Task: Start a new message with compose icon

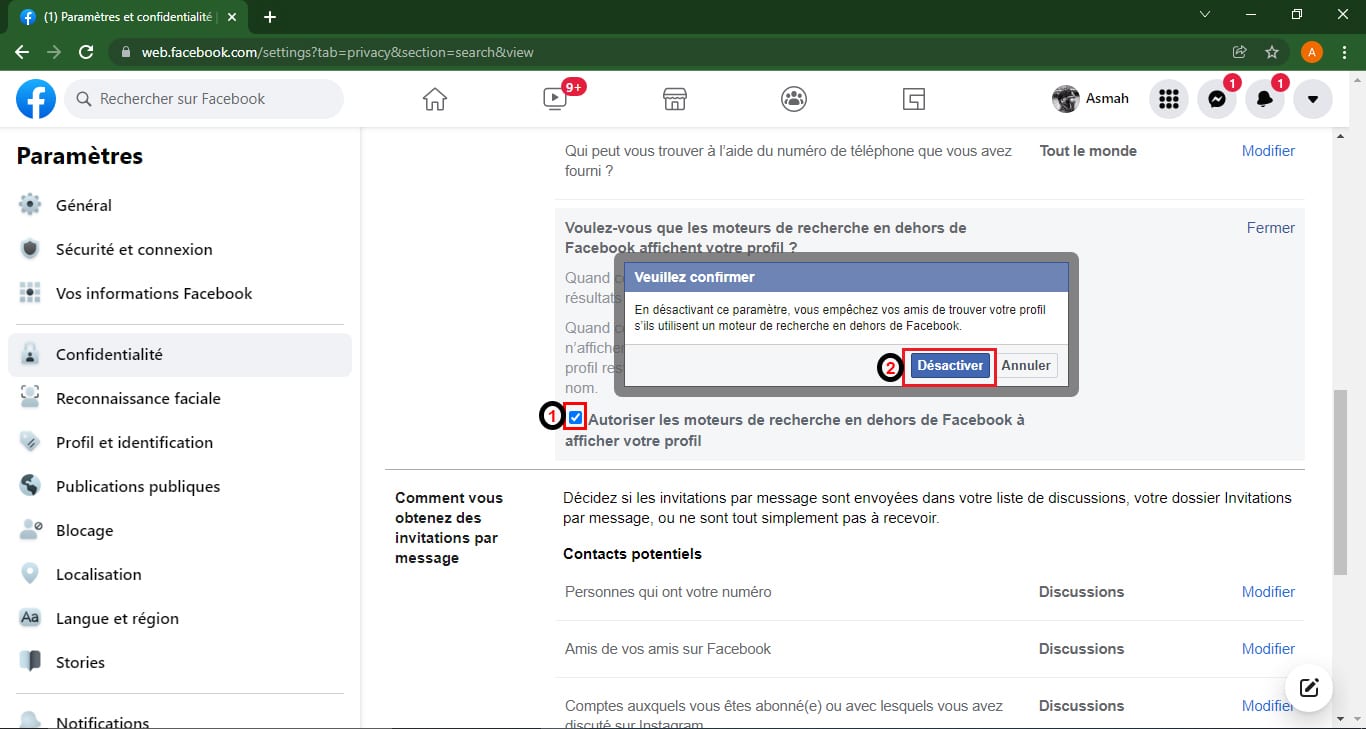Action: point(1309,688)
